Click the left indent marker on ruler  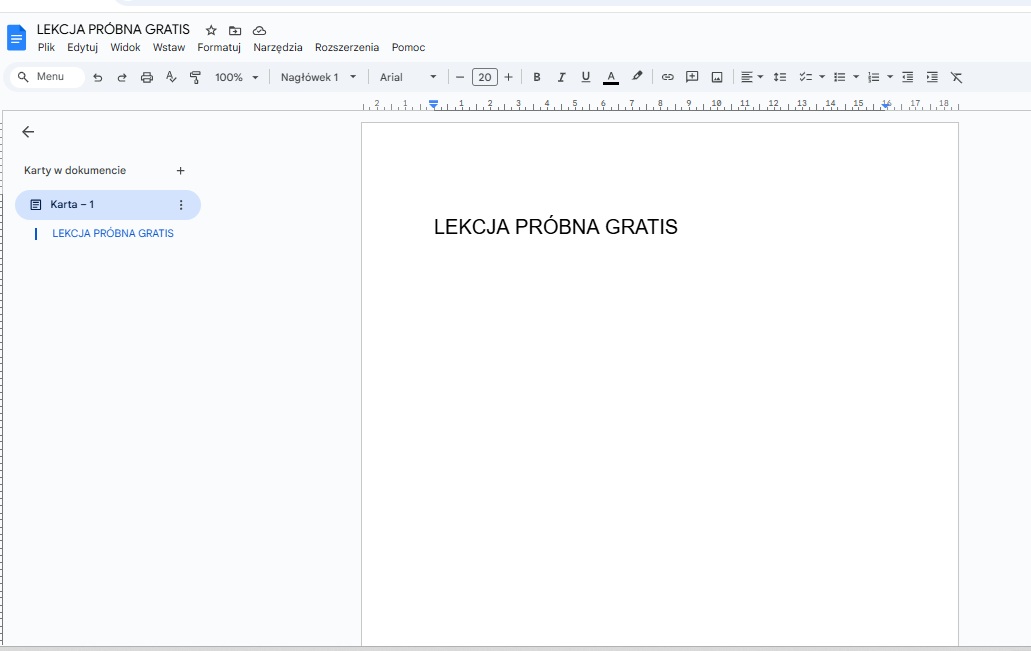(x=433, y=105)
